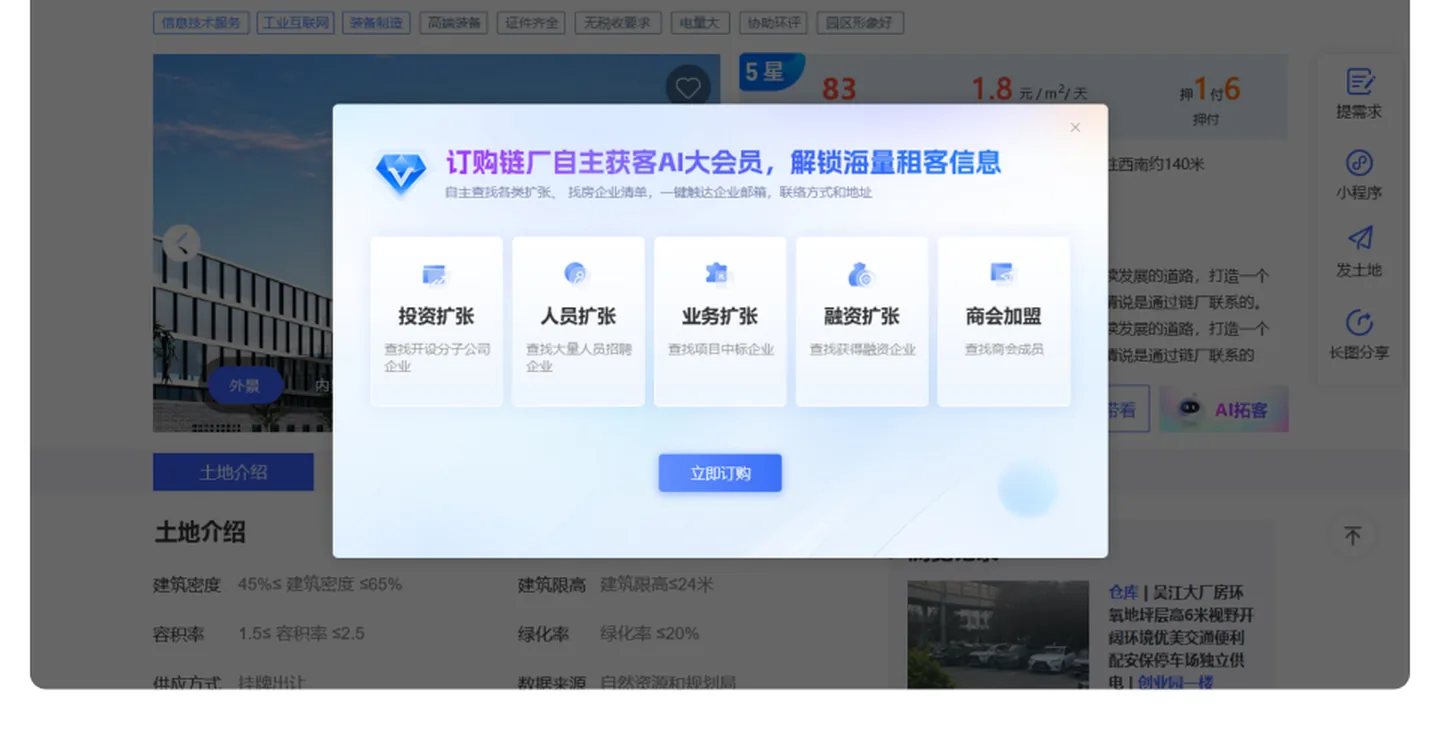The width and height of the screenshot is (1440, 738).
Task: Click the 电量大 tag
Action: 700,23
